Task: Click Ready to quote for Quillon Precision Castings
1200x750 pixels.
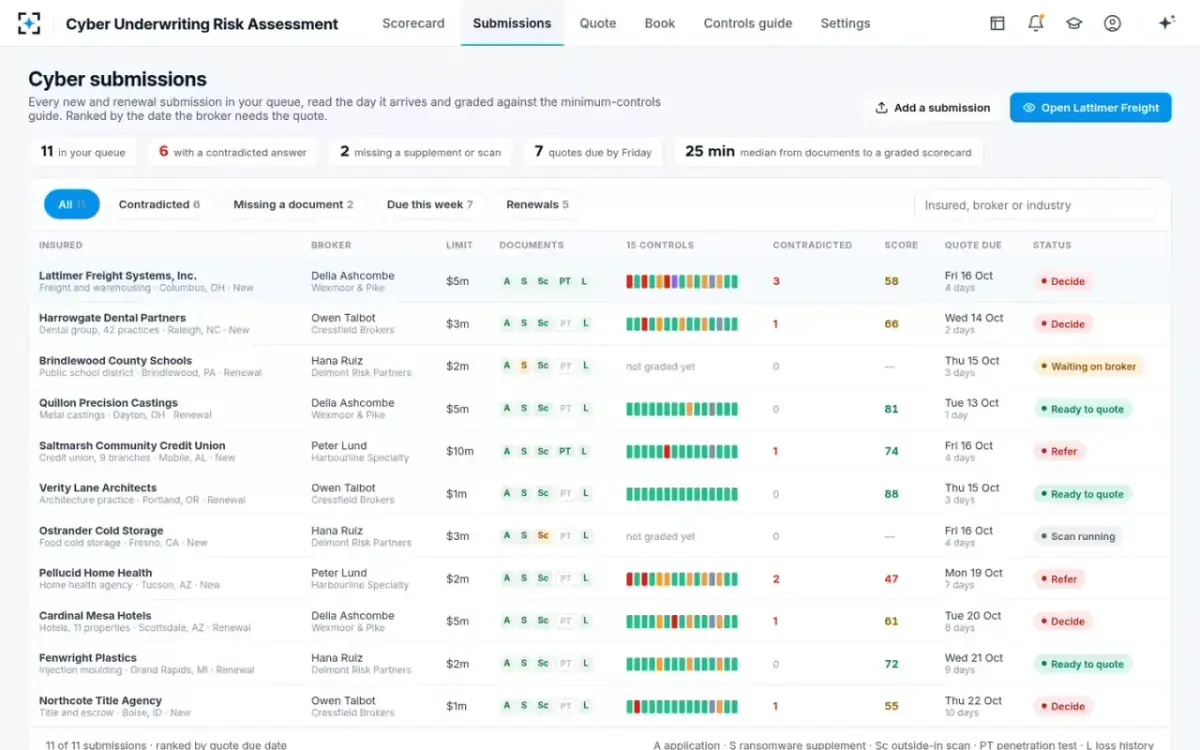Action: pos(1082,409)
